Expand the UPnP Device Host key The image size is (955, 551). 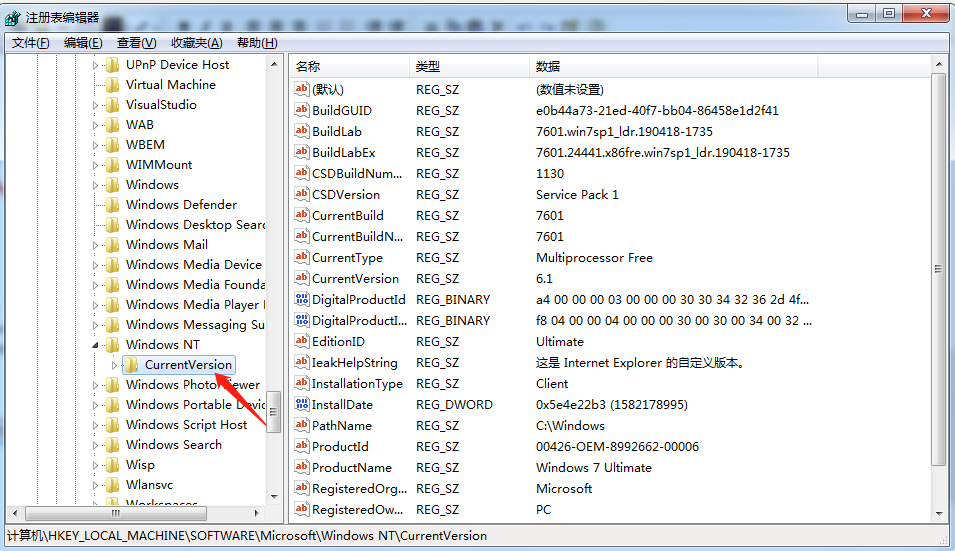pos(97,65)
